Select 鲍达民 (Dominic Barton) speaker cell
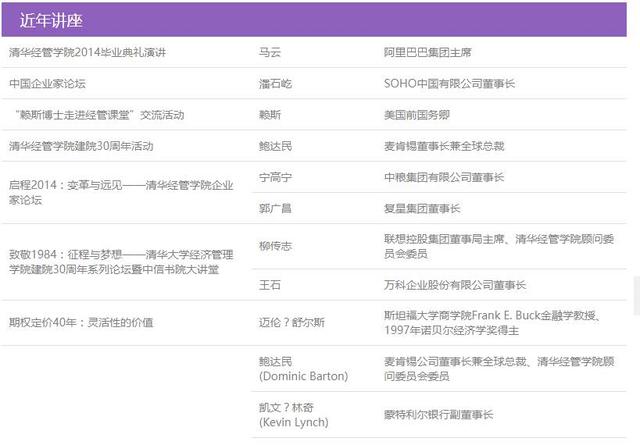640x445 pixels. 303,368
